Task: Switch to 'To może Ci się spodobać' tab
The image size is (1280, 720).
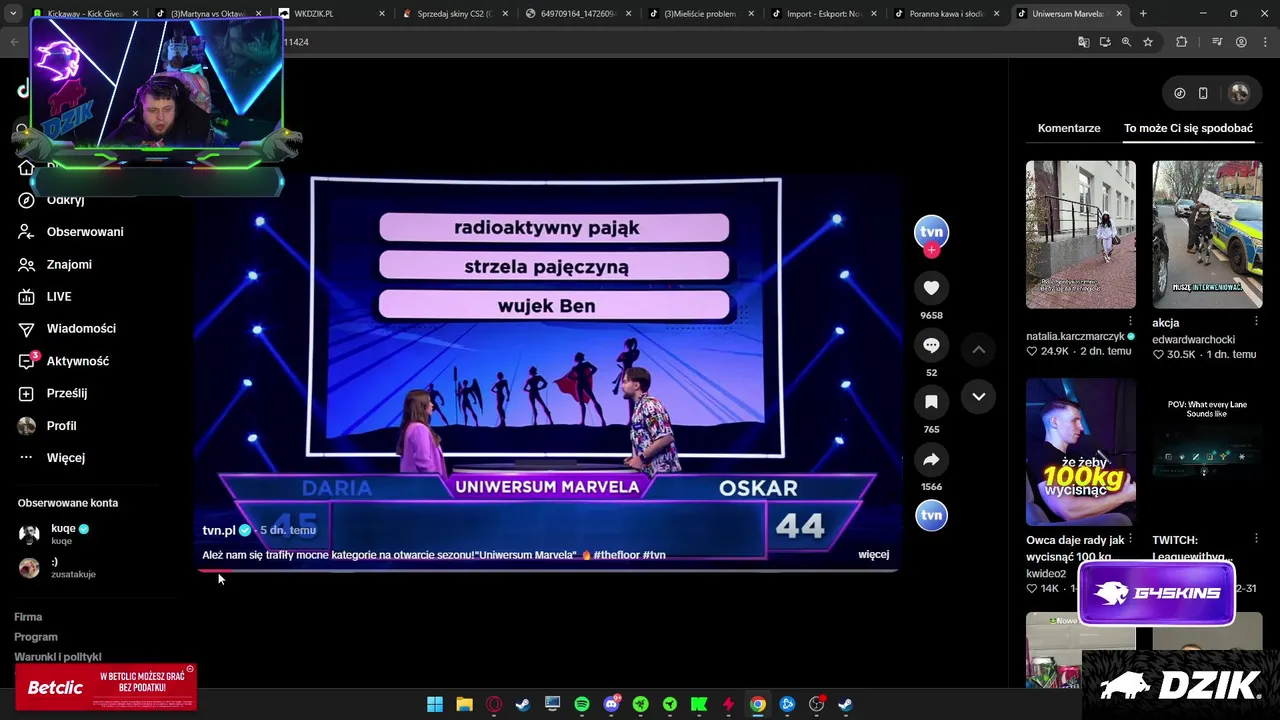Action: point(1188,128)
